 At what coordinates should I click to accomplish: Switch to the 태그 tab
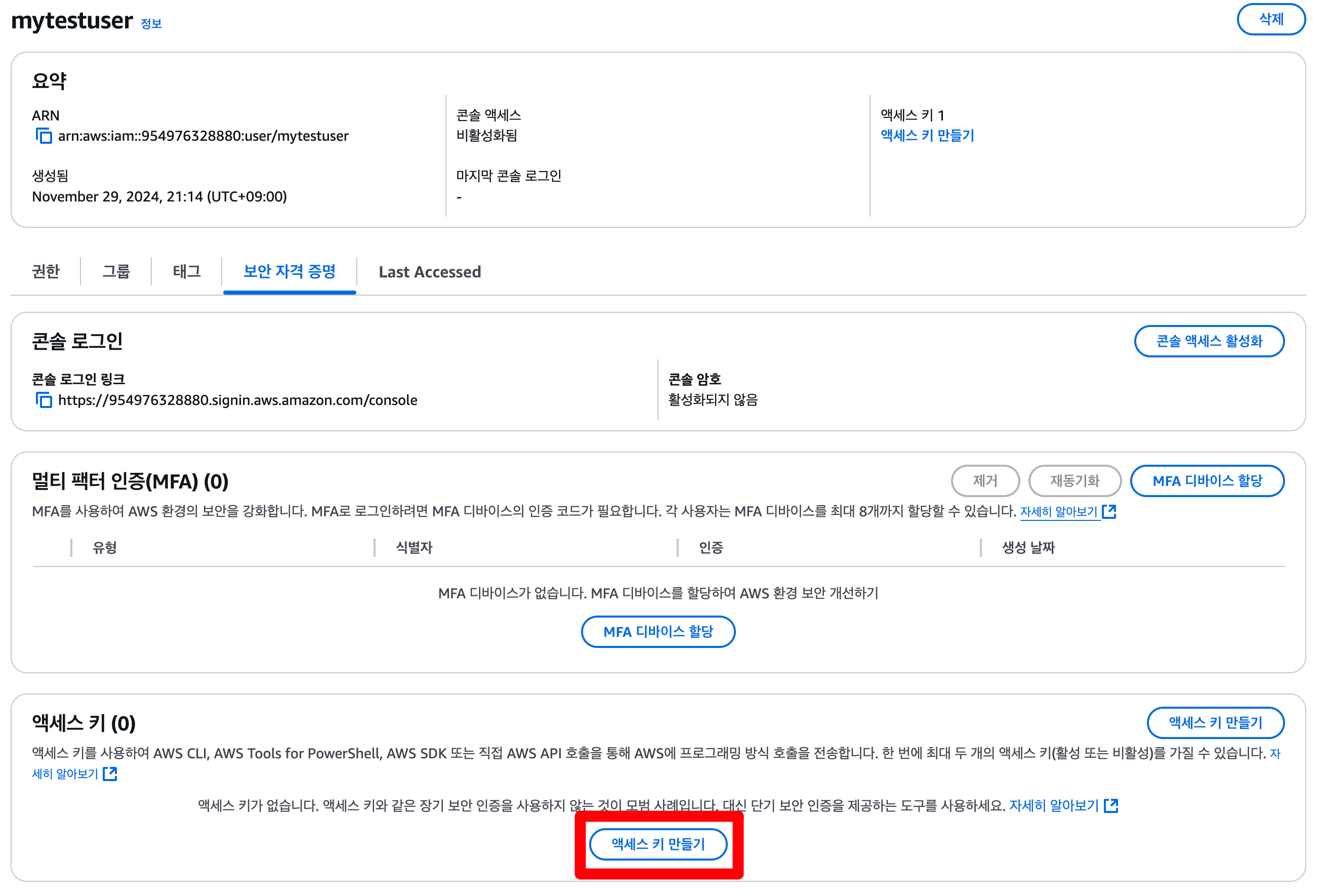pyautogui.click(x=186, y=272)
